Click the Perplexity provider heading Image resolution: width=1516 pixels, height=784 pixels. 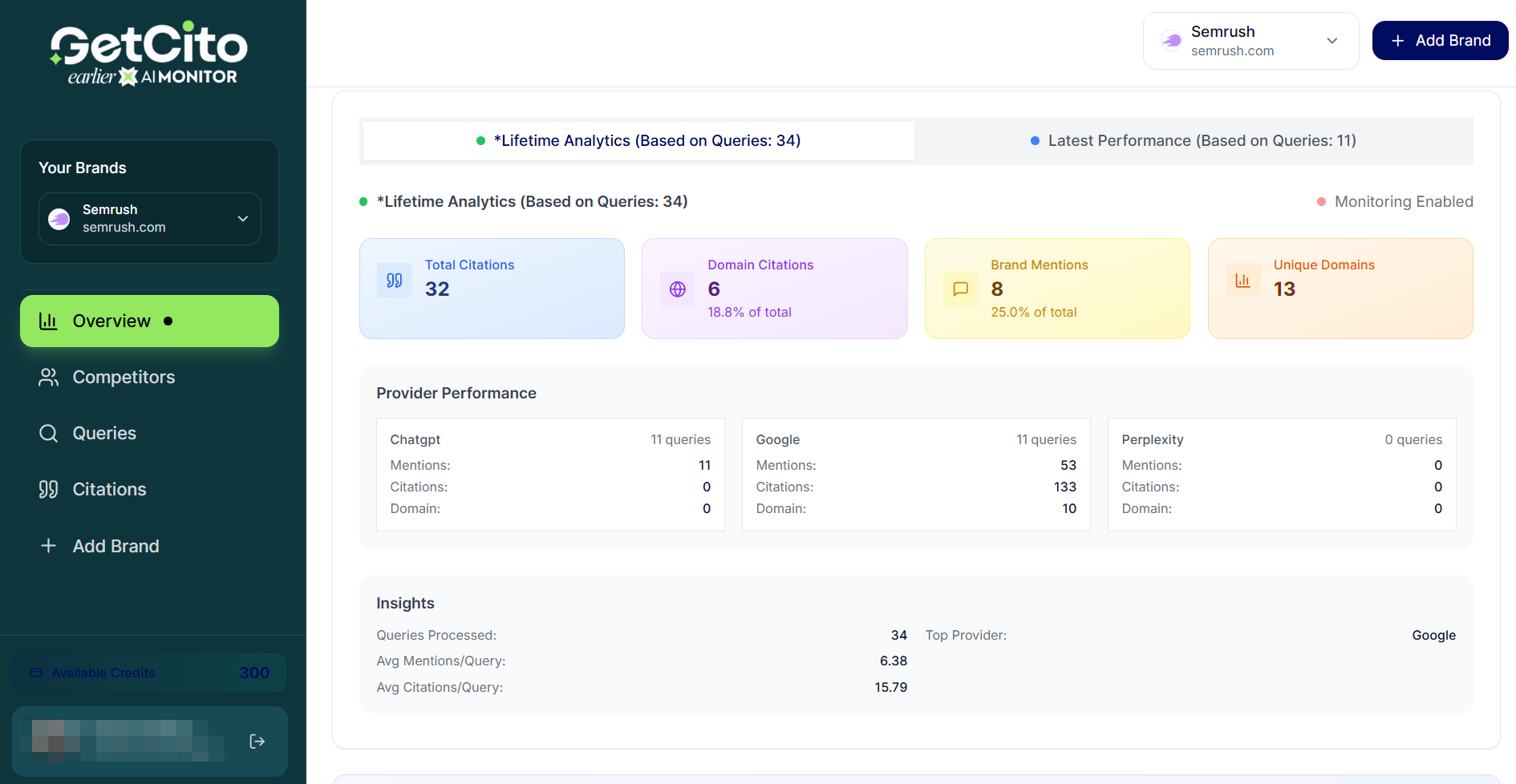pos(1153,440)
